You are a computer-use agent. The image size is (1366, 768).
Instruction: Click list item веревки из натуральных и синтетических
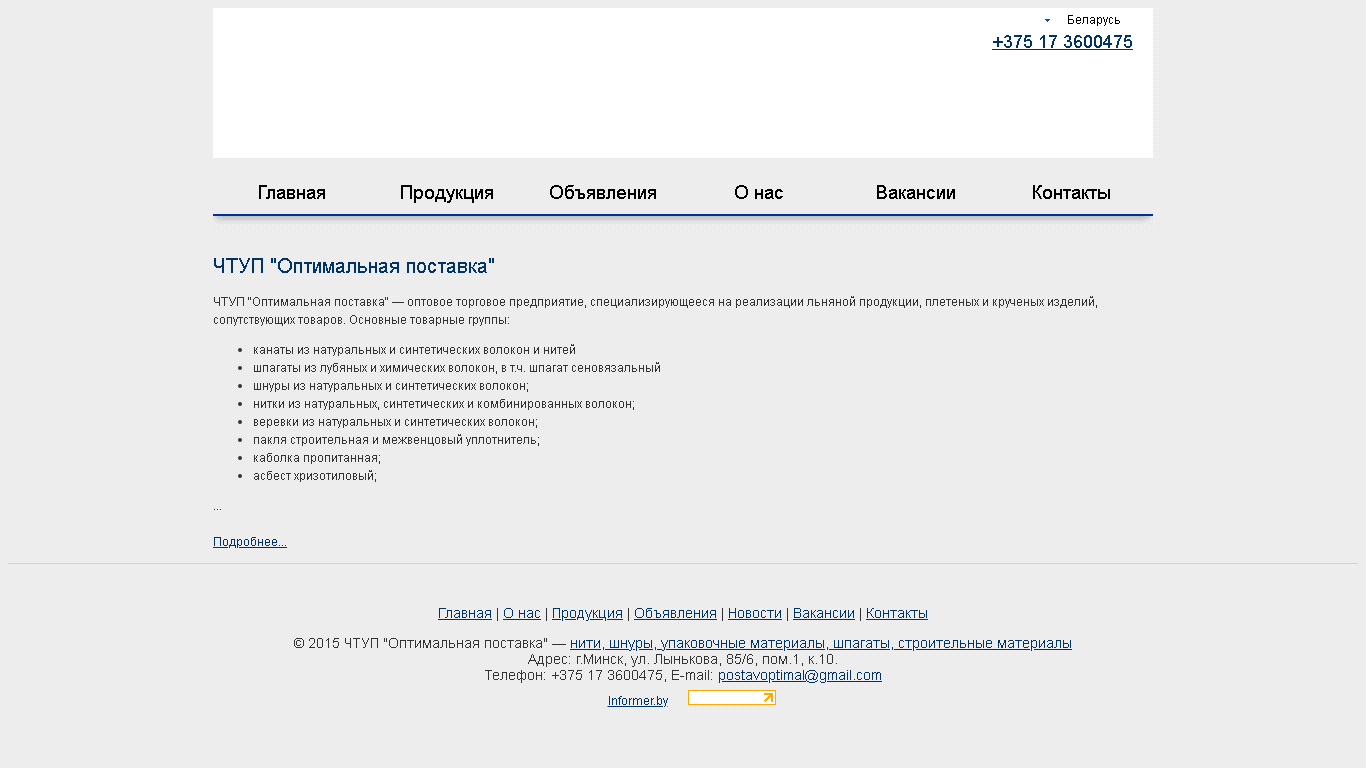[395, 422]
